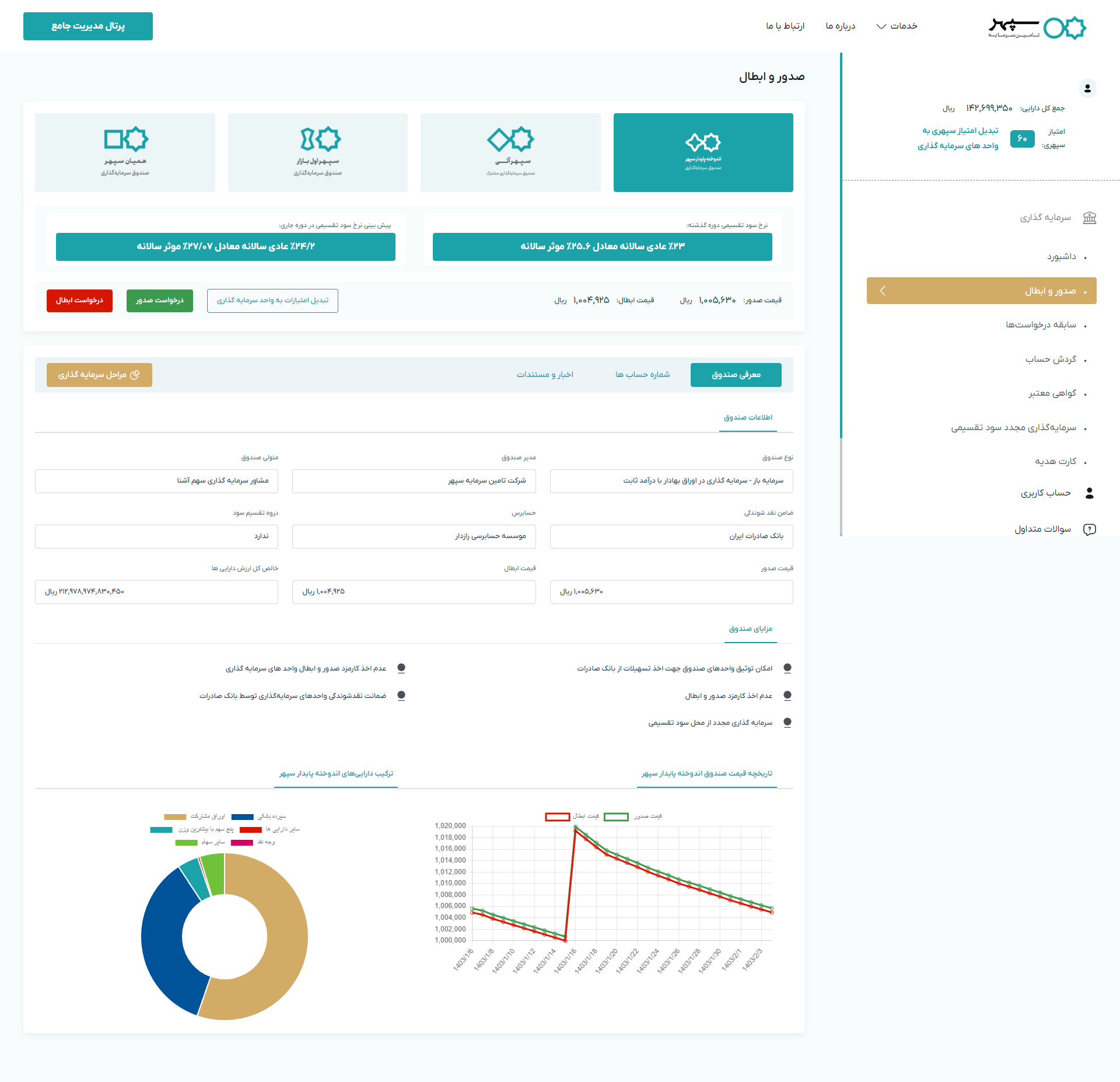Screen dimensions: 1120x1082
Task: Click the Sepehr company logo
Action: tap(1037, 27)
